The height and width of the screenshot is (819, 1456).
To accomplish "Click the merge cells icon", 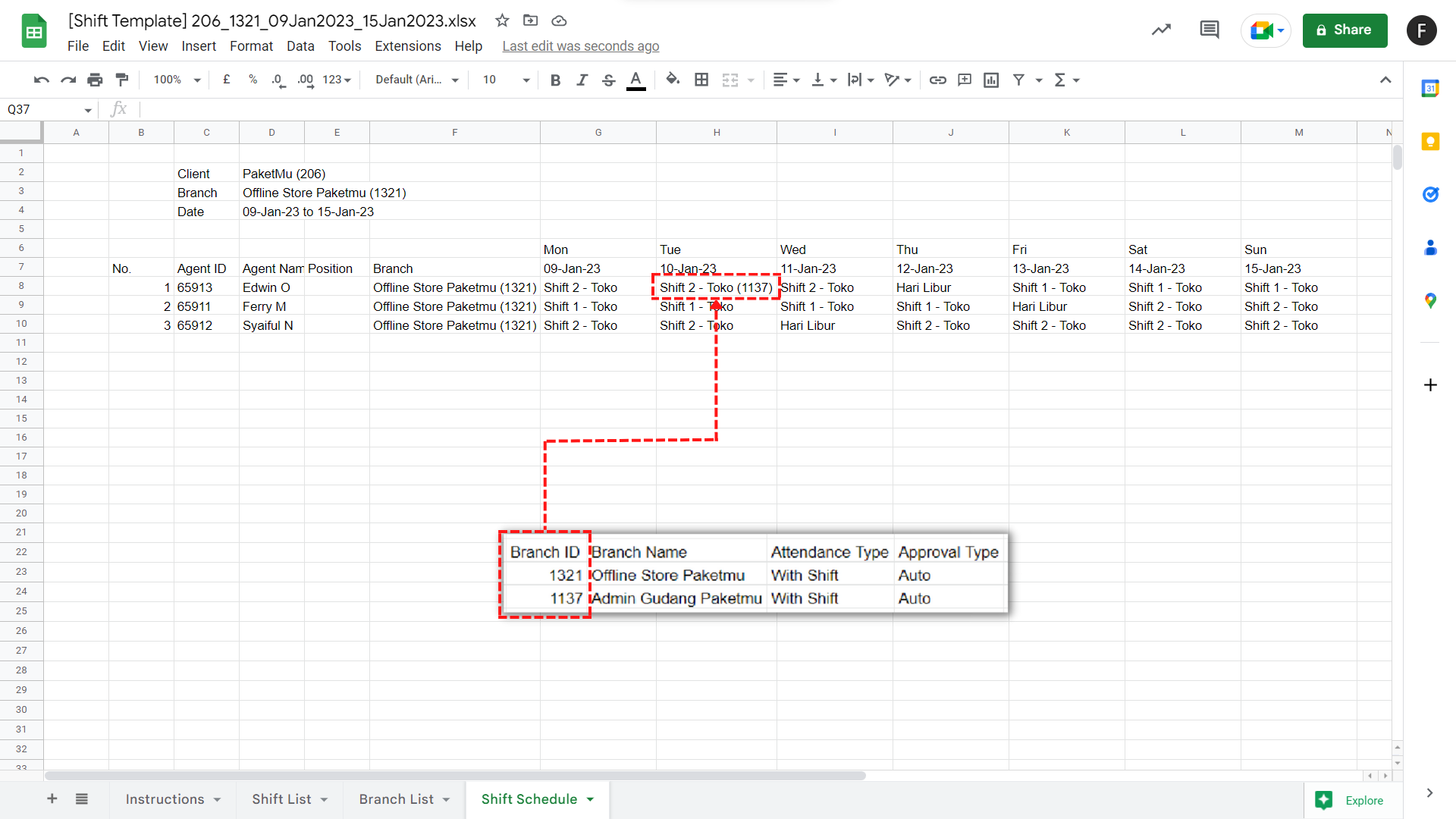I will (730, 80).
